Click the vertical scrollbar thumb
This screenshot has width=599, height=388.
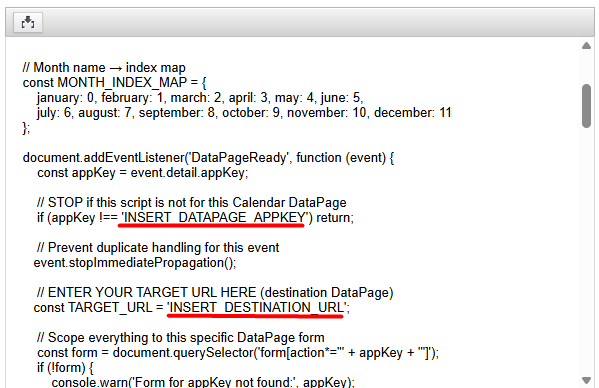tap(586, 106)
